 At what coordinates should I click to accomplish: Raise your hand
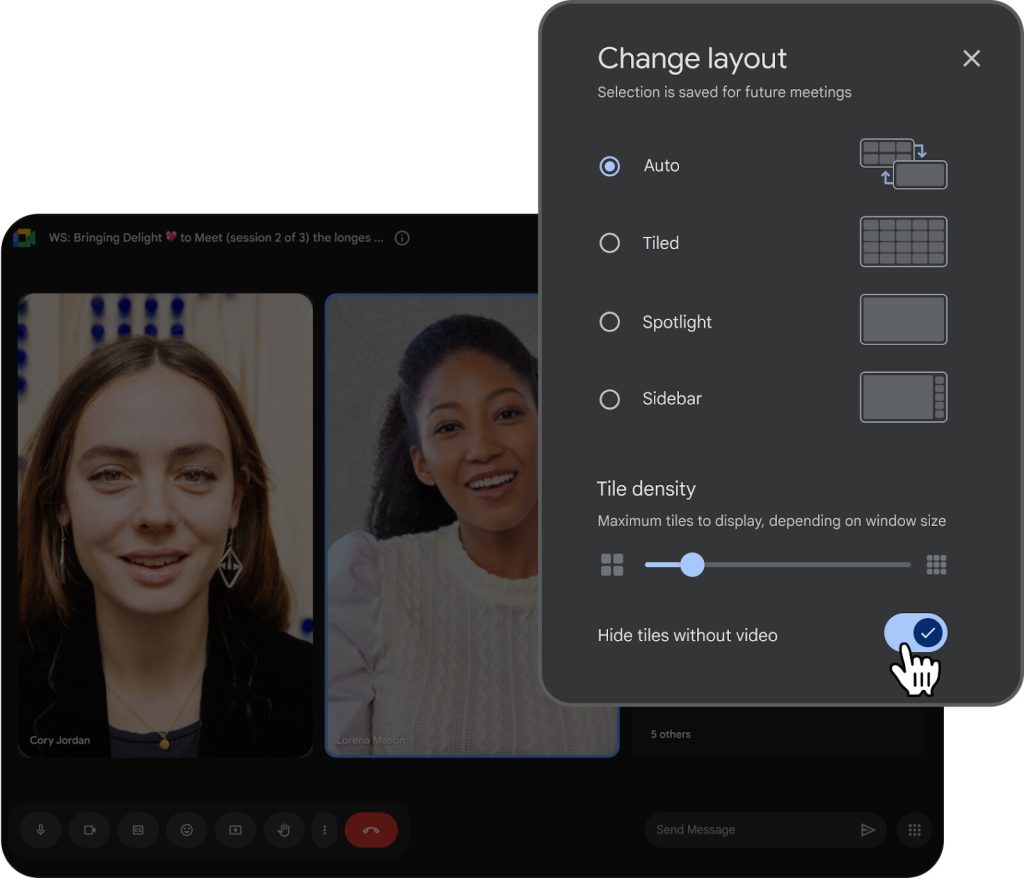point(283,830)
